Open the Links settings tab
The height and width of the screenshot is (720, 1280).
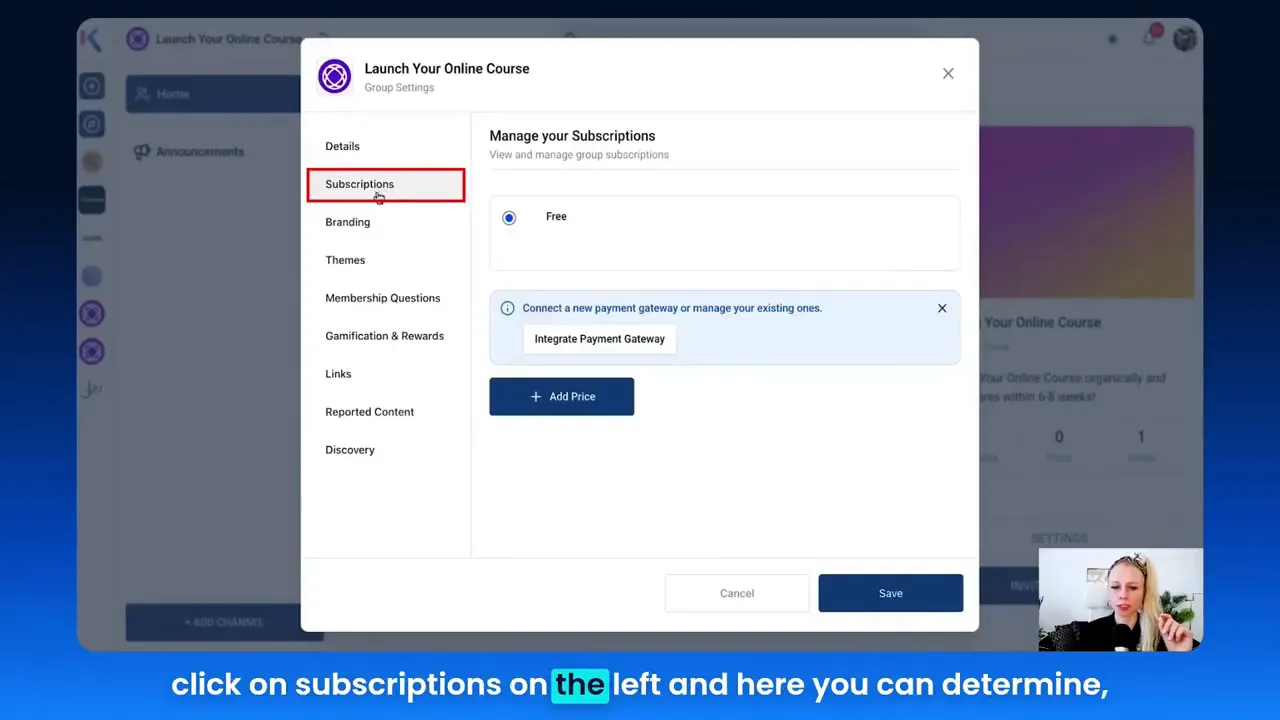338,374
